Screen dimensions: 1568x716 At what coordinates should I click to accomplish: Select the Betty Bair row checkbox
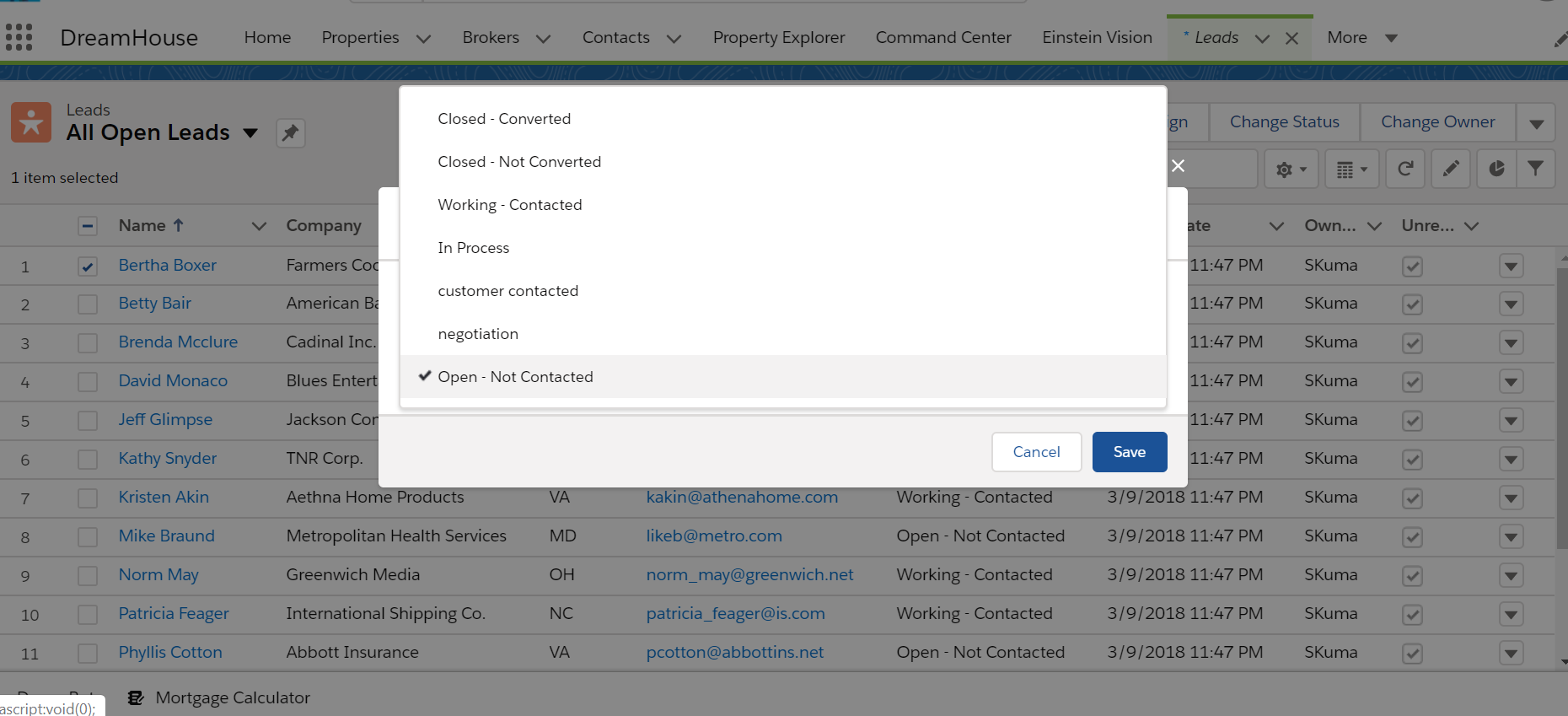point(88,304)
